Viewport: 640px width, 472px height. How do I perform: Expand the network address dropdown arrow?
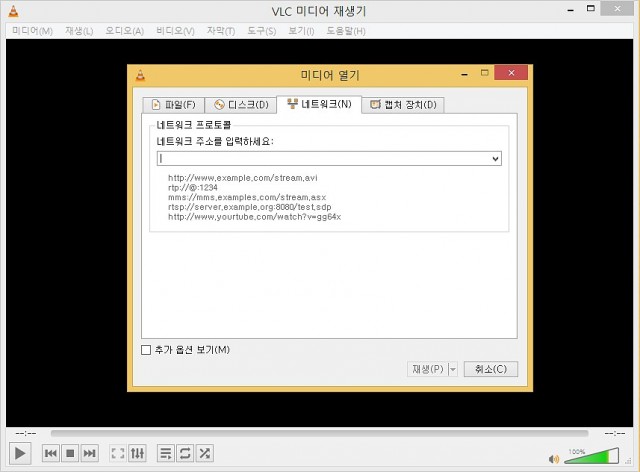tap(496, 158)
